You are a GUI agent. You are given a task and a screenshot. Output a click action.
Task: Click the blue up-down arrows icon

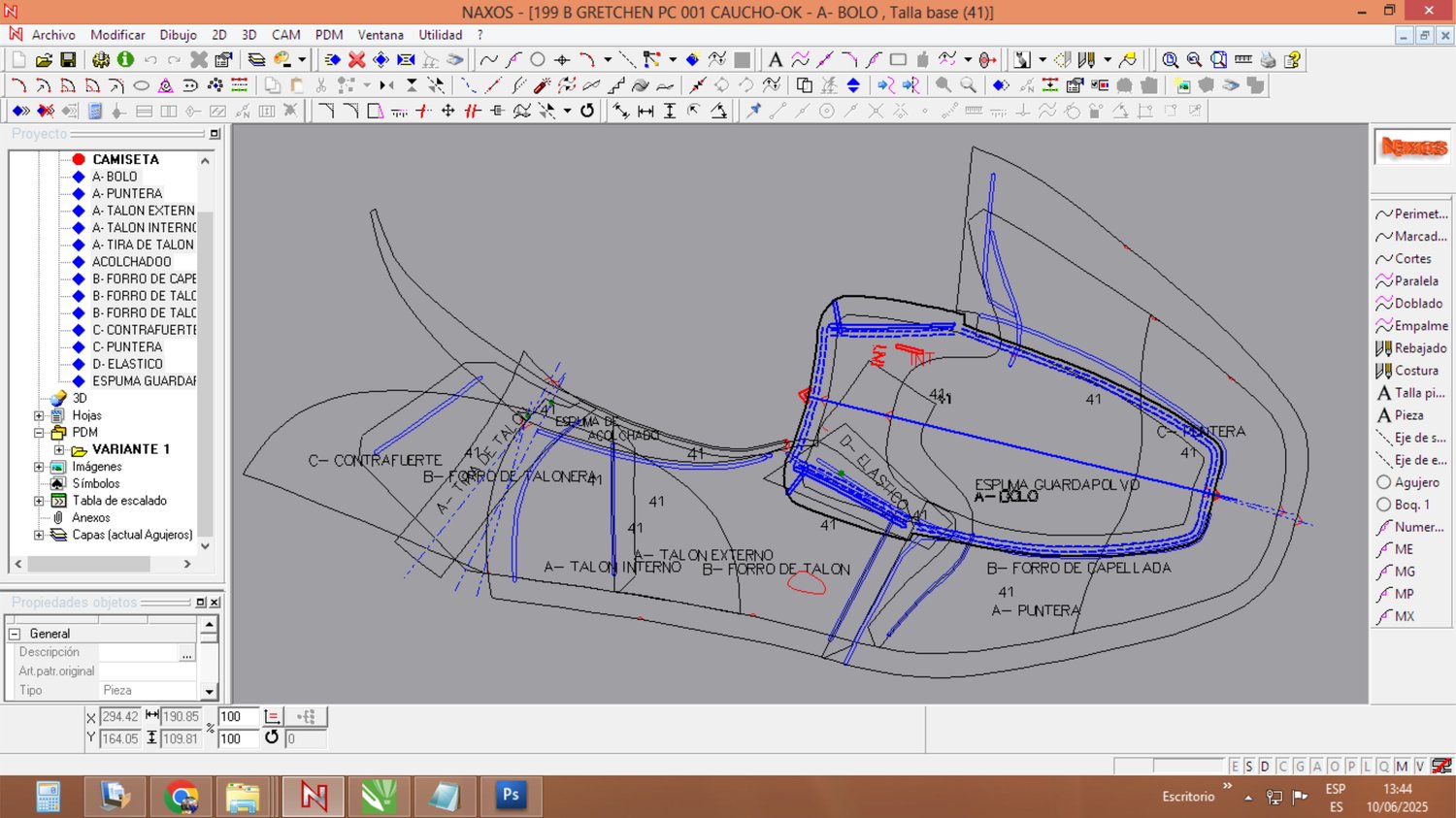click(x=853, y=85)
